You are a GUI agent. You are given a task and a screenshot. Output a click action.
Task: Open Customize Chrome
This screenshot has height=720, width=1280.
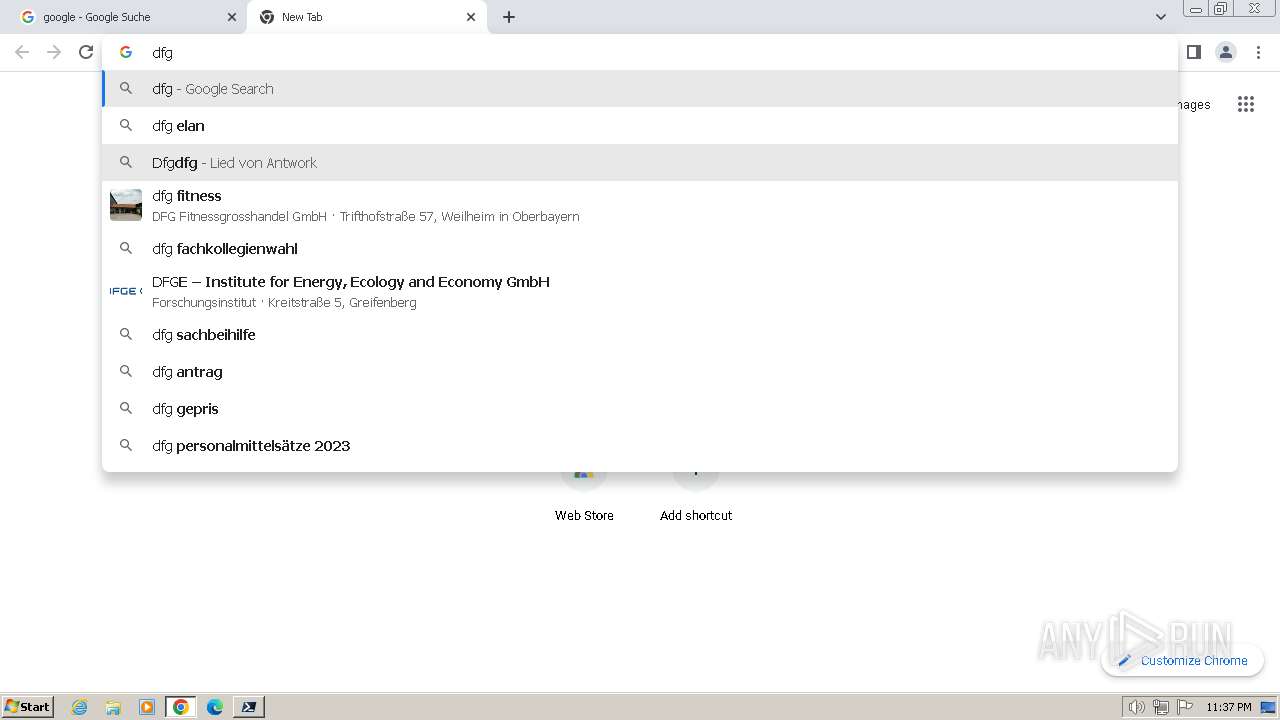click(x=1183, y=660)
